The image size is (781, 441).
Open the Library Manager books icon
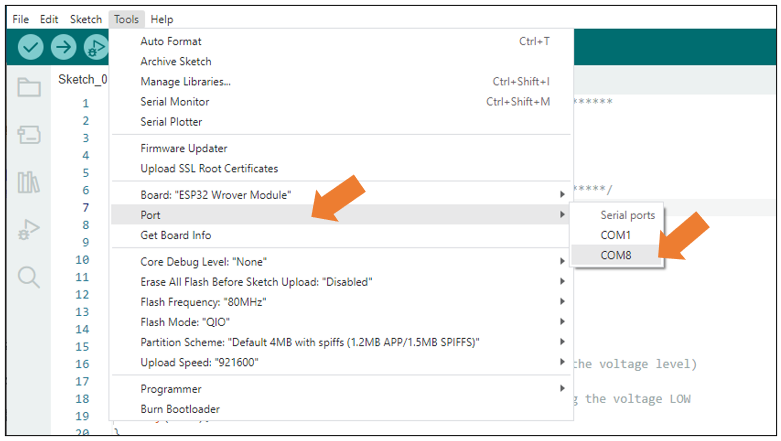29,182
